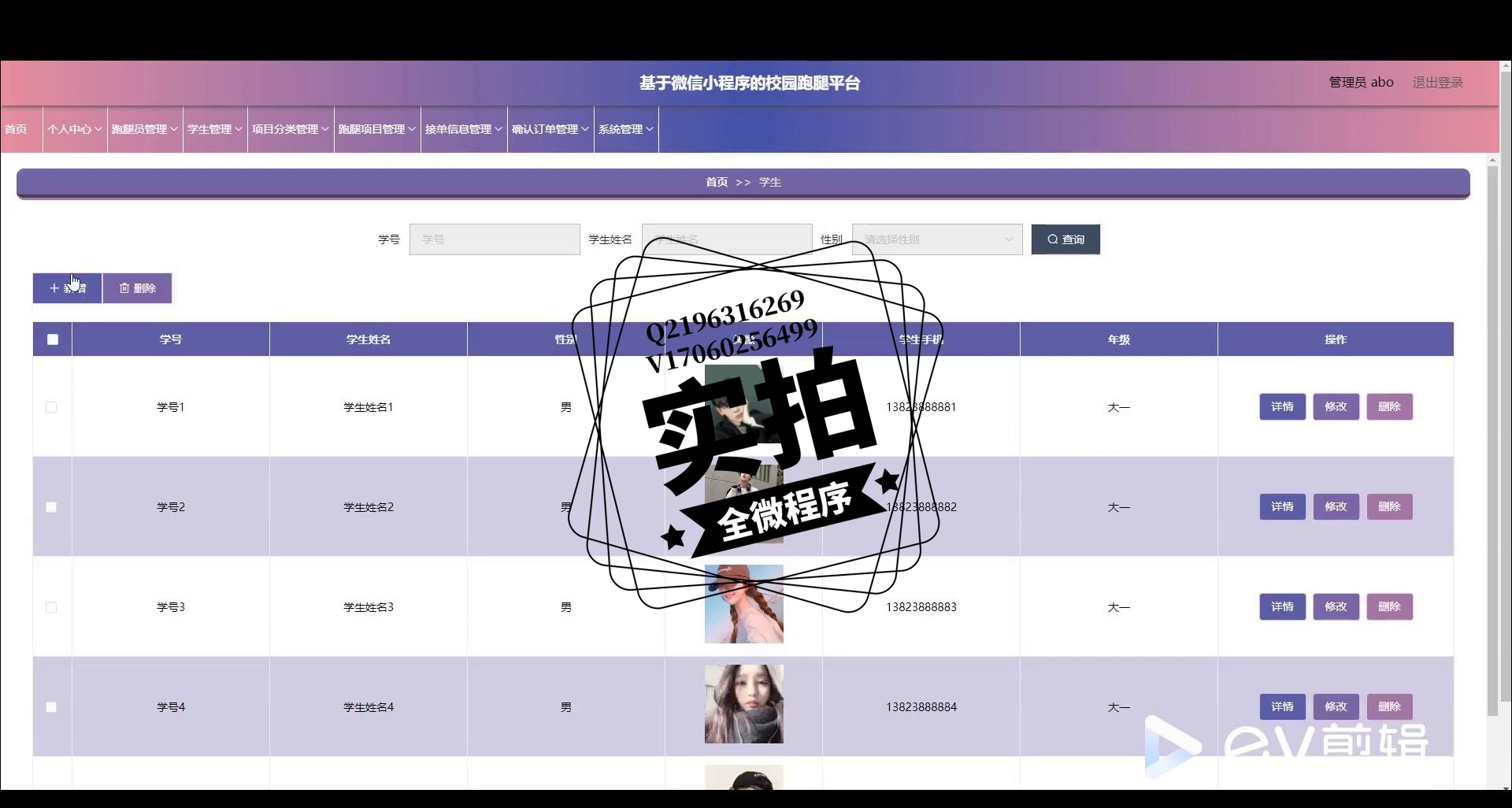Check the box for row 学号2

[51, 507]
